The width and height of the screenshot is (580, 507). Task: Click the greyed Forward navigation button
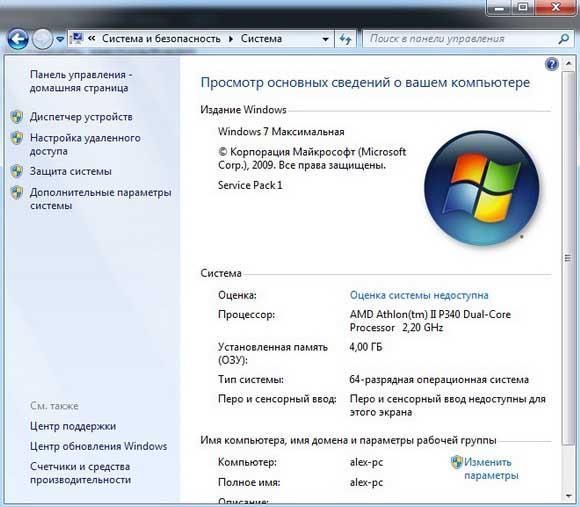tap(42, 39)
